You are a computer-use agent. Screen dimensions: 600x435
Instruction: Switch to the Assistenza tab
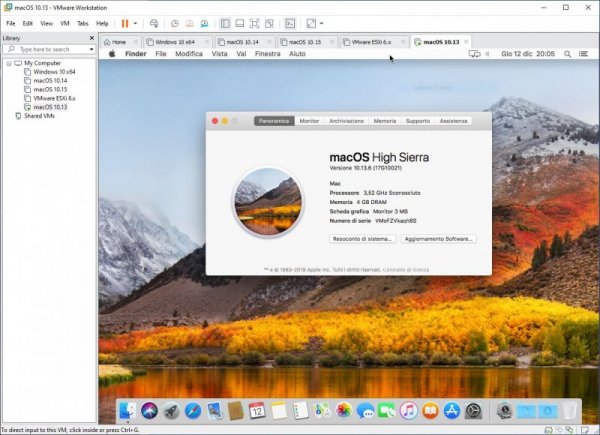click(x=453, y=121)
